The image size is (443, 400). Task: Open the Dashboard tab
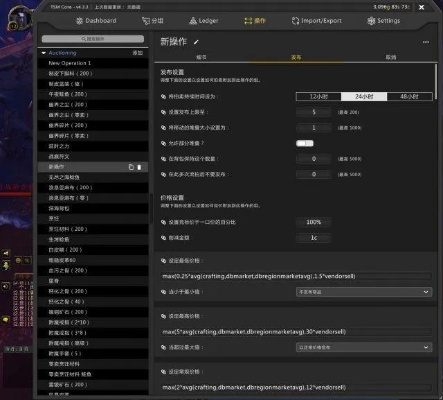(x=96, y=21)
